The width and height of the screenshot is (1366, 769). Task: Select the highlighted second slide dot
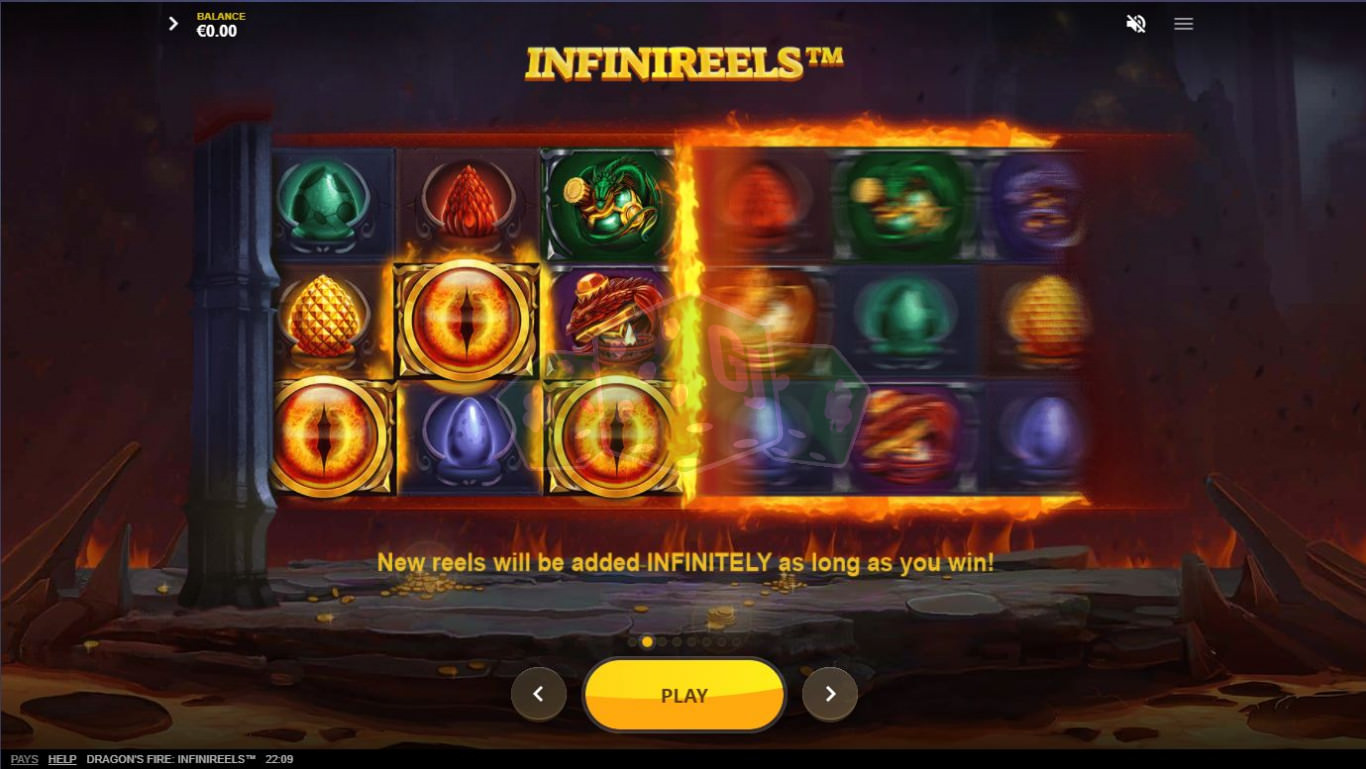(x=647, y=642)
